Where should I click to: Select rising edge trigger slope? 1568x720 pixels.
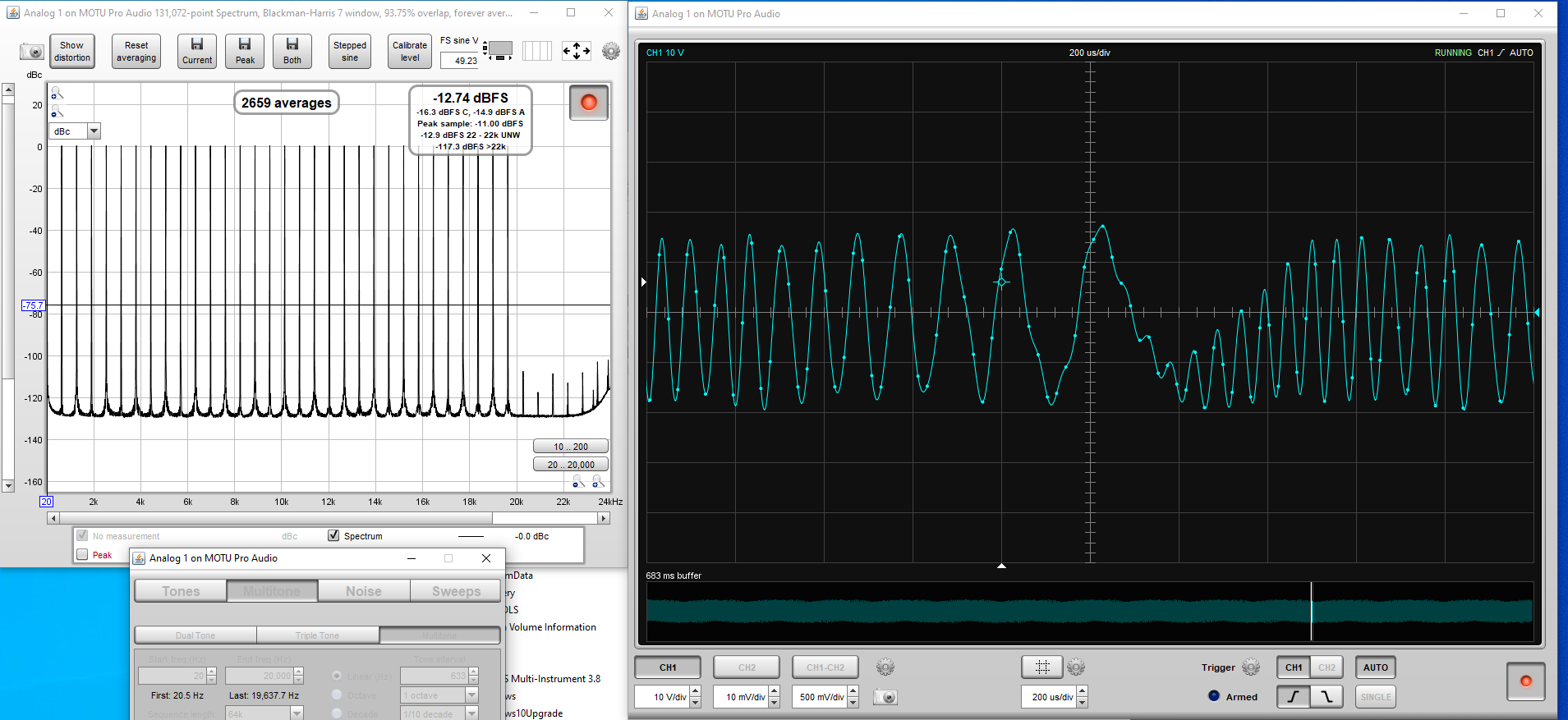click(1294, 697)
